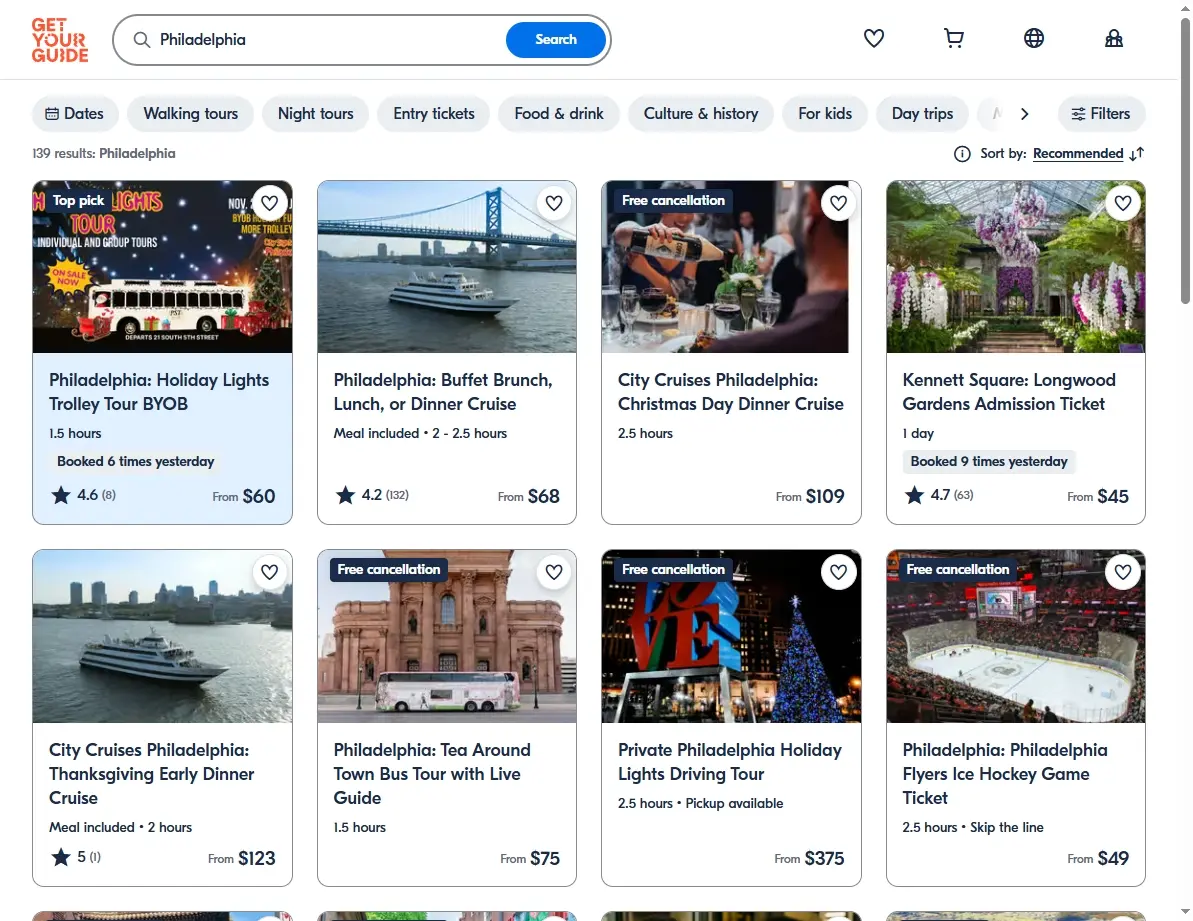Open the Recommended sort dropdown
The width and height of the screenshot is (1193, 921).
coord(1077,154)
